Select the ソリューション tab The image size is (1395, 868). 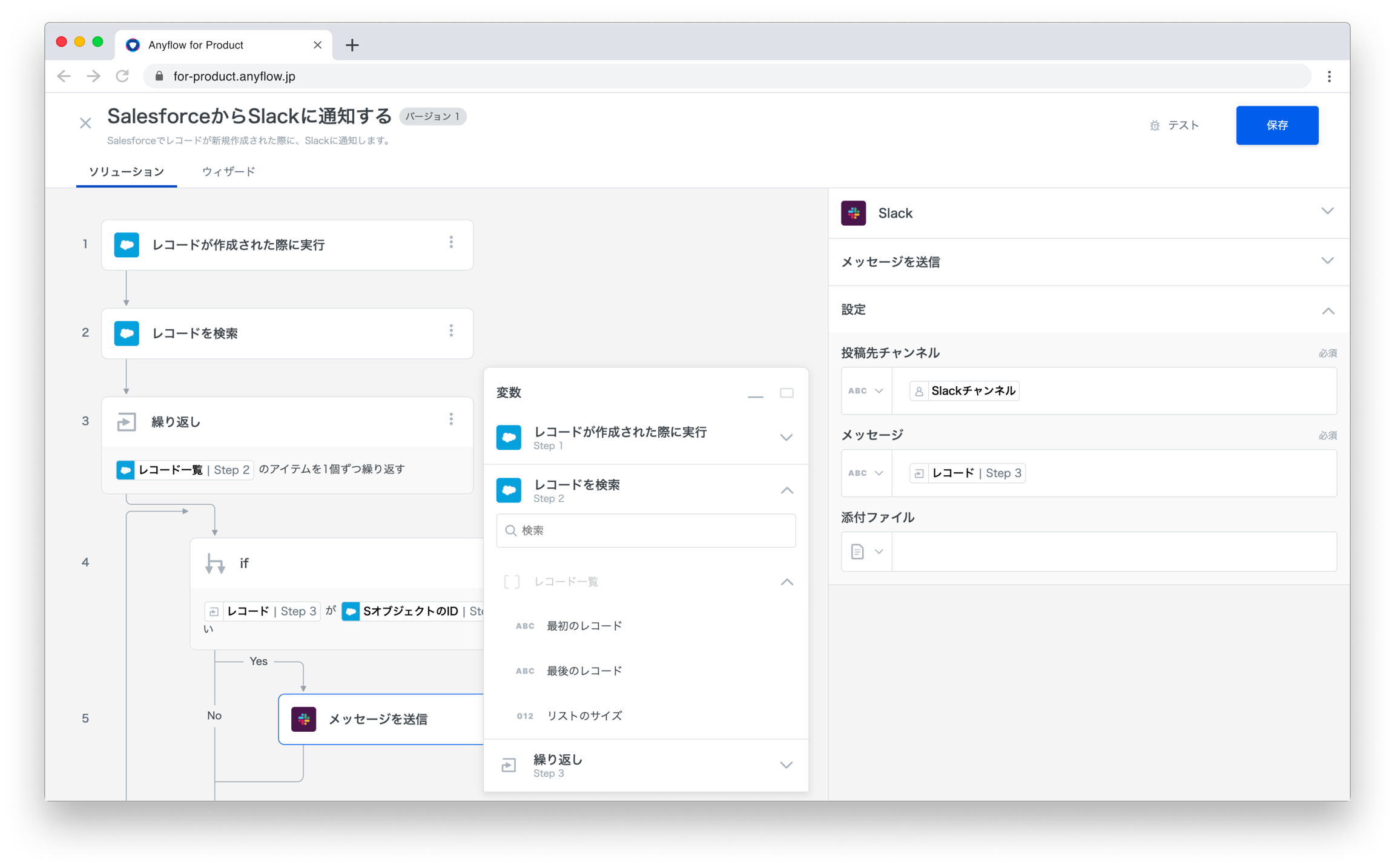(127, 172)
